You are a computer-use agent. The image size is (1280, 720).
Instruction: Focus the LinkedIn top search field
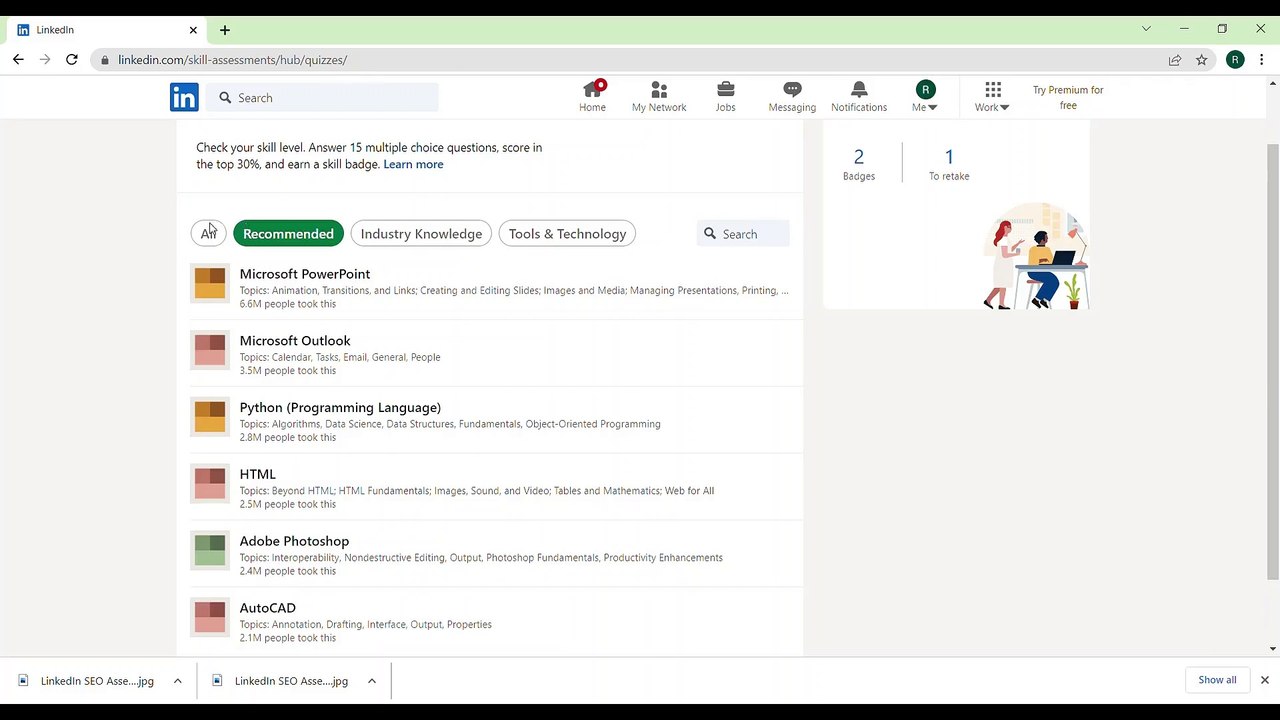pos(324,98)
